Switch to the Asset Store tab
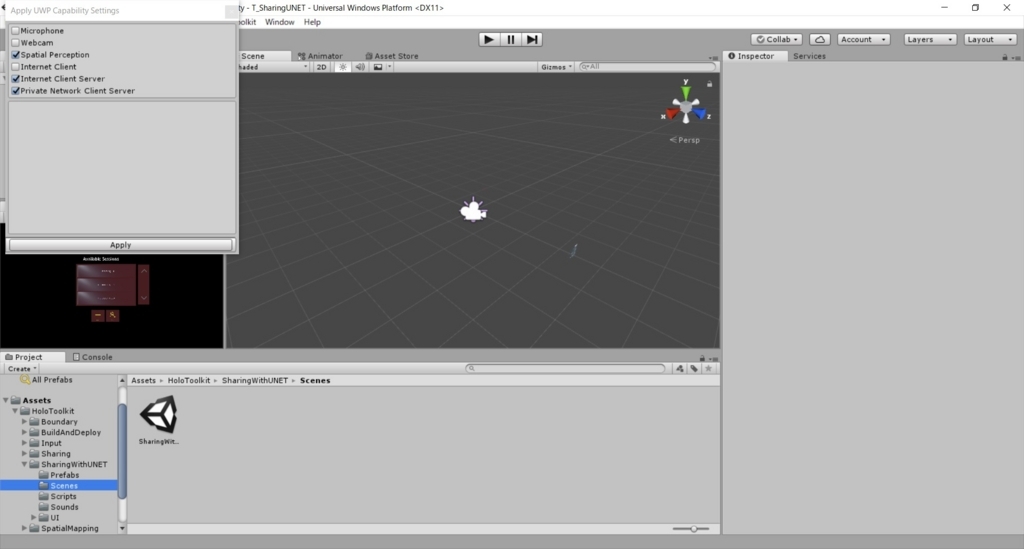 click(x=392, y=56)
